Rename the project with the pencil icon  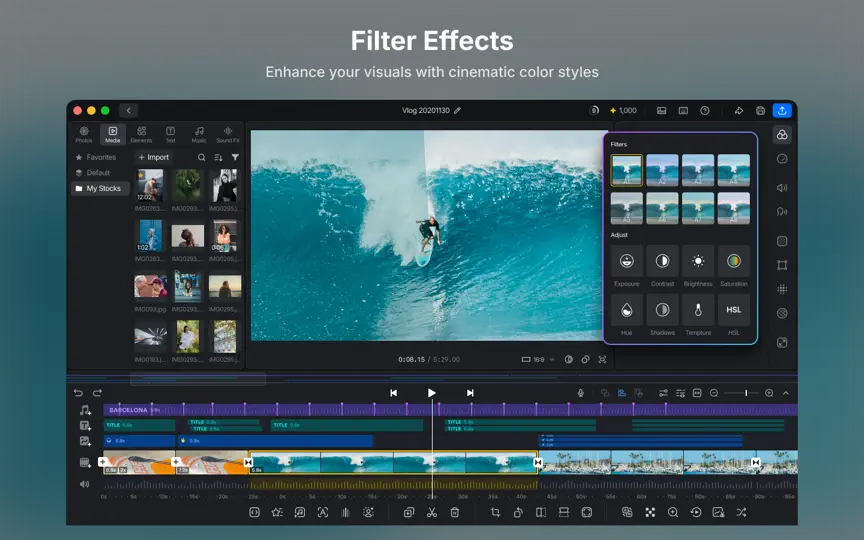[x=457, y=110]
